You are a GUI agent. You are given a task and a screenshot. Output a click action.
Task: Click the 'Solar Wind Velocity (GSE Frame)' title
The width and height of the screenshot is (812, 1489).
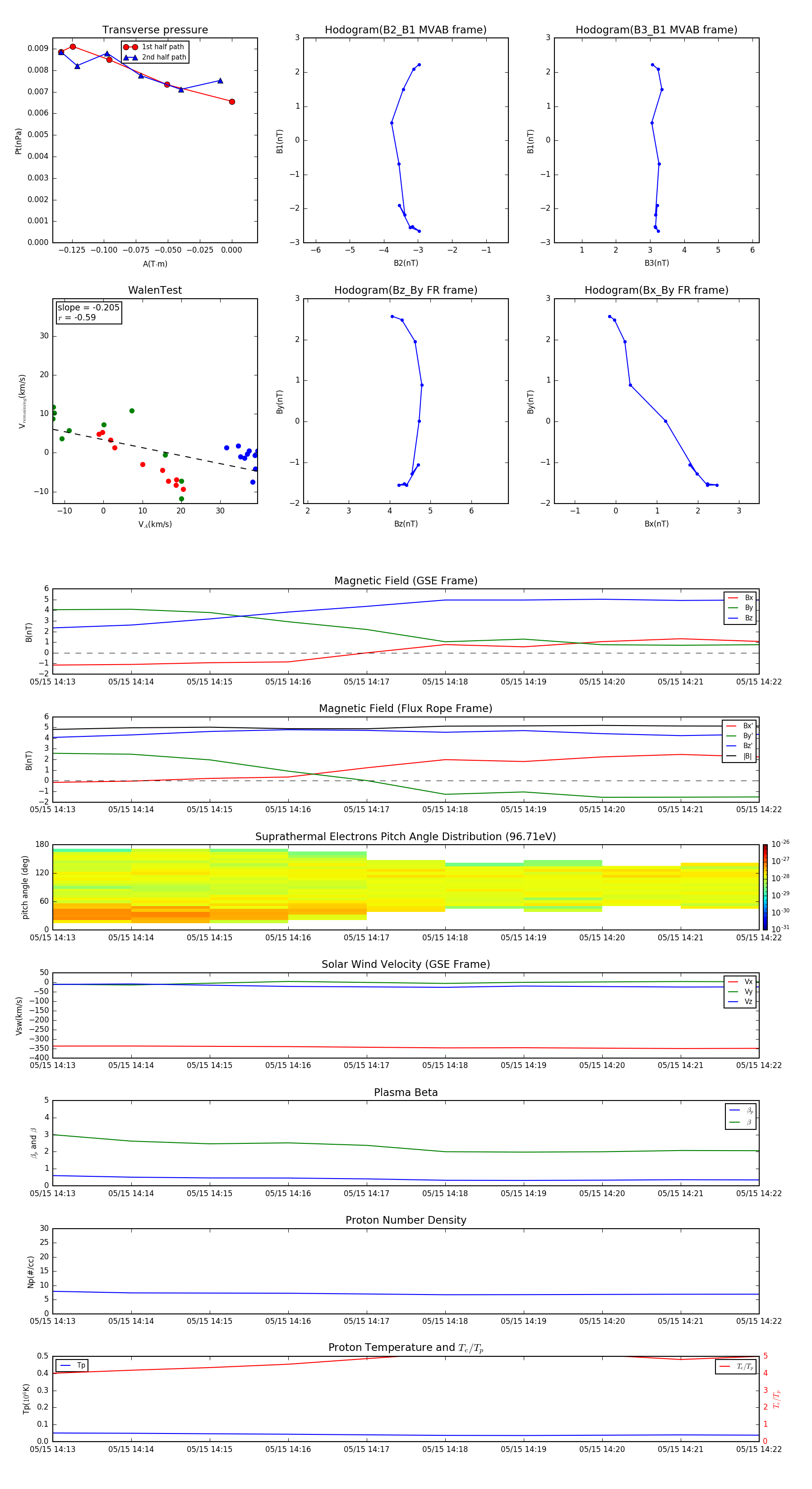(x=406, y=965)
